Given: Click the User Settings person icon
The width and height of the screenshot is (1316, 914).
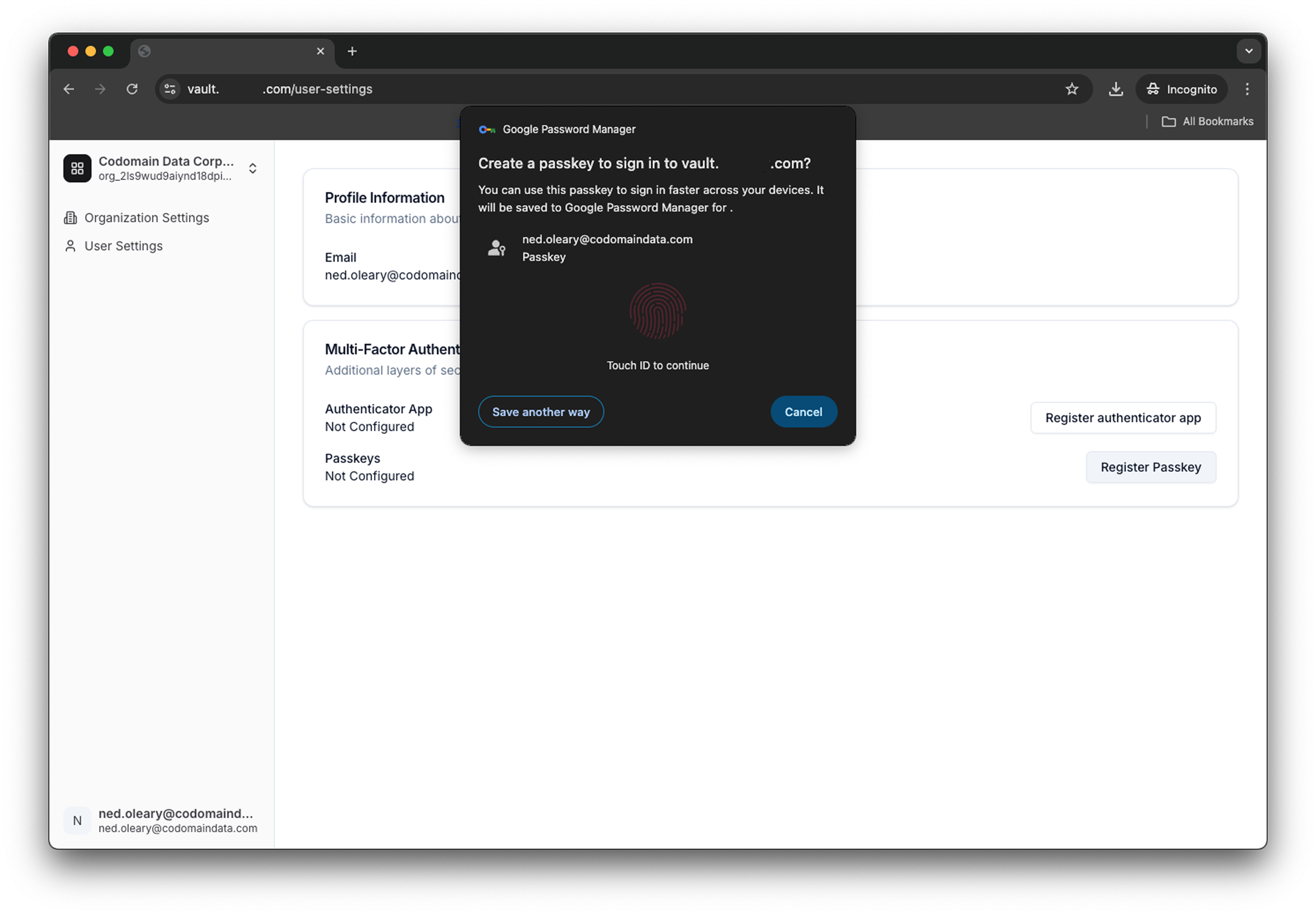Looking at the screenshot, I should [x=70, y=246].
